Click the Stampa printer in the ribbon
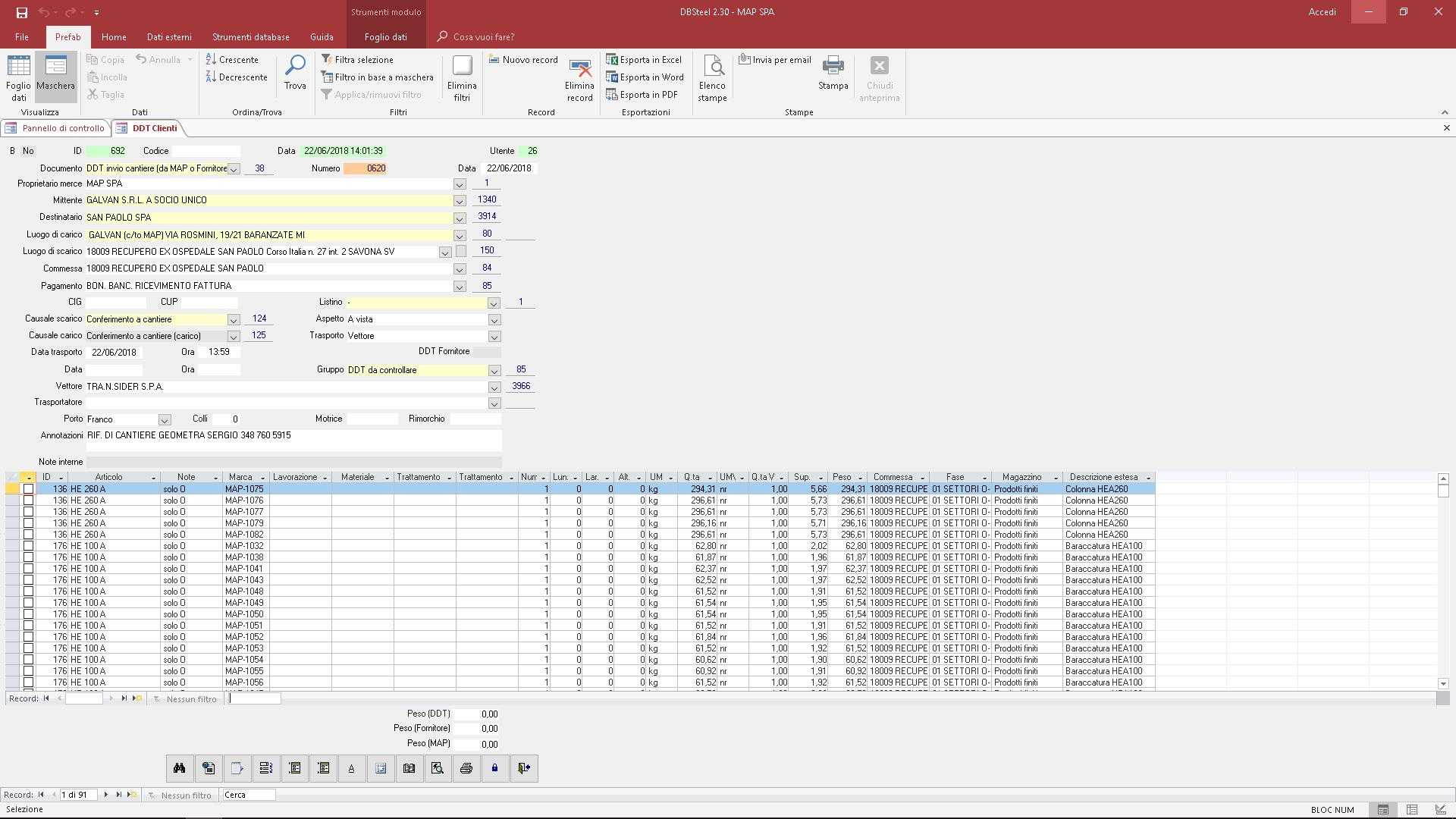 point(833,73)
